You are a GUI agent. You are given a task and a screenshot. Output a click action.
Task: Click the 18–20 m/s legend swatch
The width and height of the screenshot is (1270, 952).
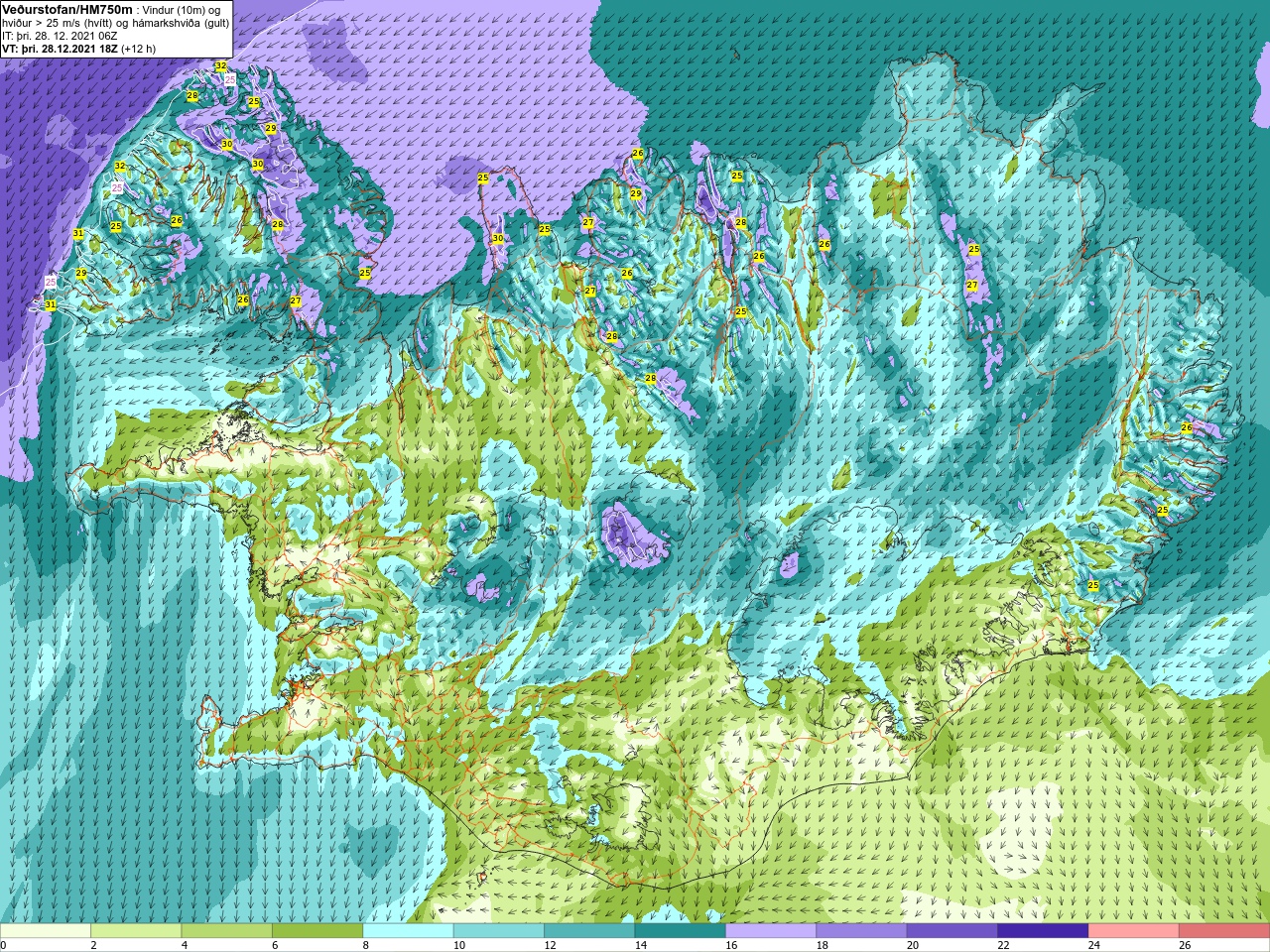pos(862,931)
